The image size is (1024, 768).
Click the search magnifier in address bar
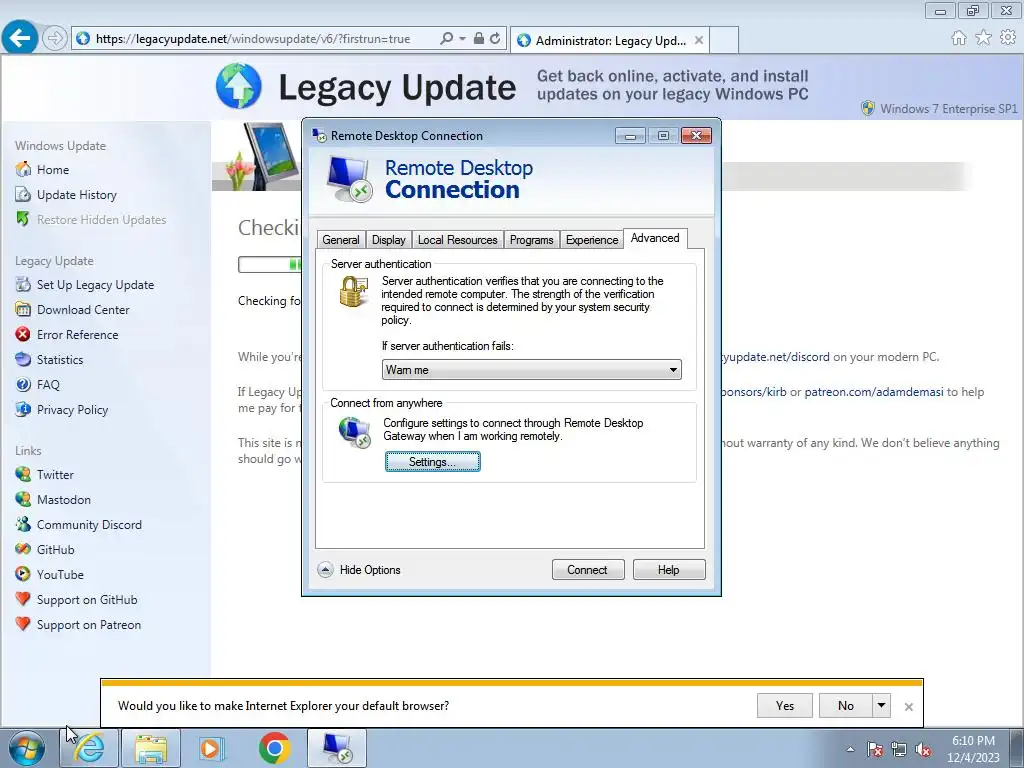pos(447,39)
